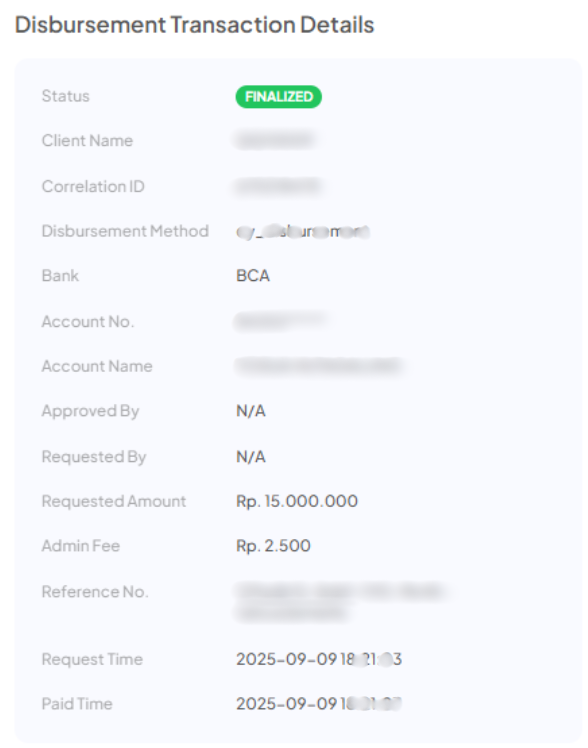Viewport: 588px width, 748px height.
Task: Select the Rp. 15.000.000 requested amount
Action: tap(297, 501)
